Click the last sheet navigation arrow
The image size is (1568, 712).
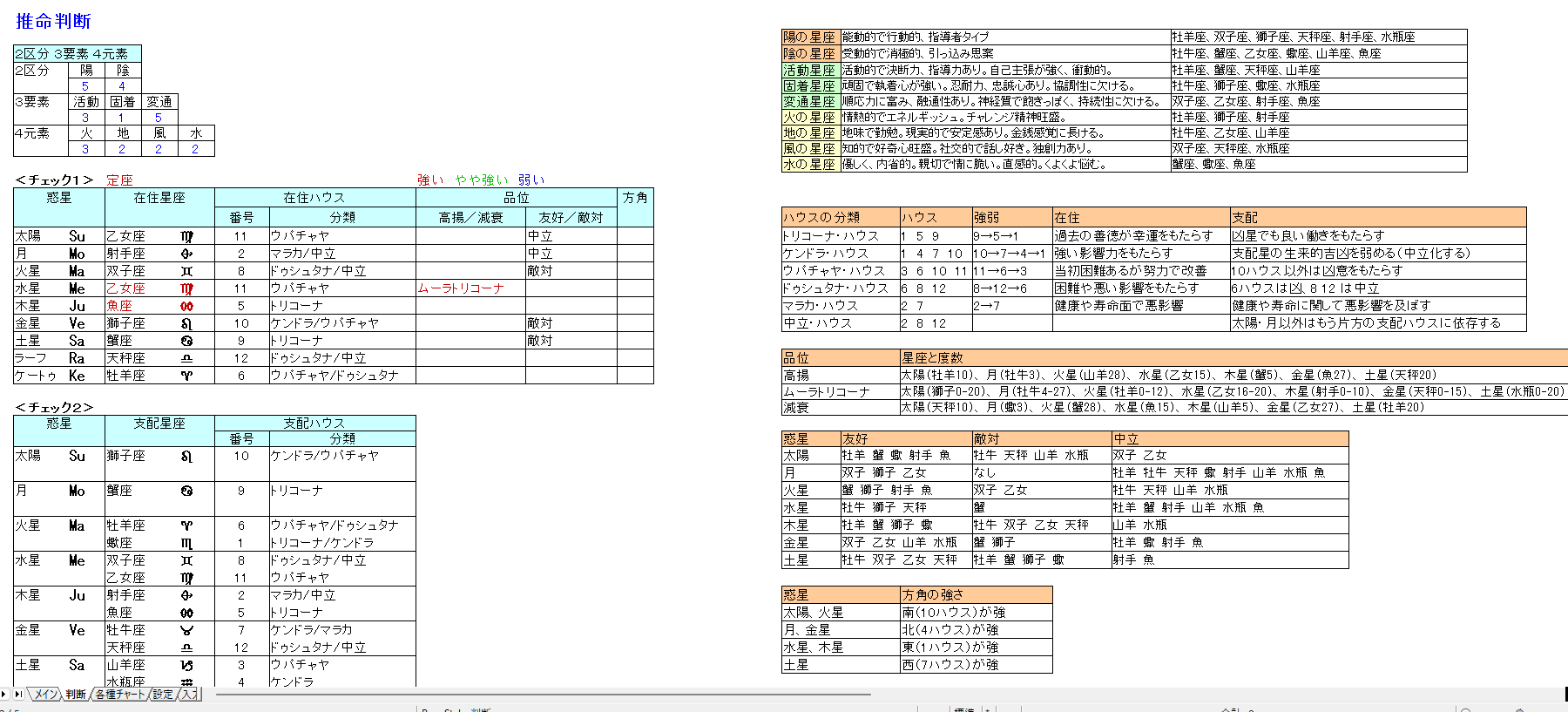point(17,695)
